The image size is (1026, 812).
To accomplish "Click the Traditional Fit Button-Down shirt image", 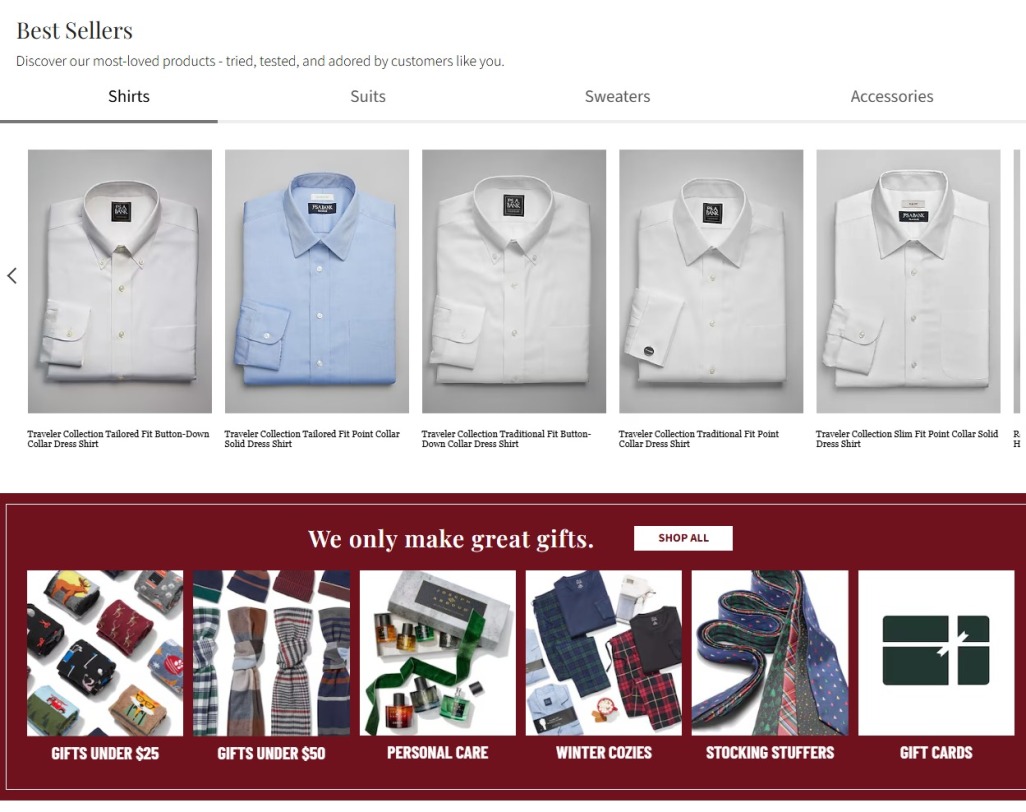I will 514,281.
